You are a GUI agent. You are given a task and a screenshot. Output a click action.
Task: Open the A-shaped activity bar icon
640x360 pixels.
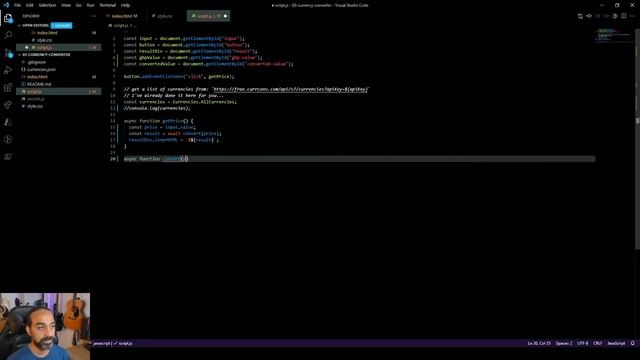click(x=8, y=122)
